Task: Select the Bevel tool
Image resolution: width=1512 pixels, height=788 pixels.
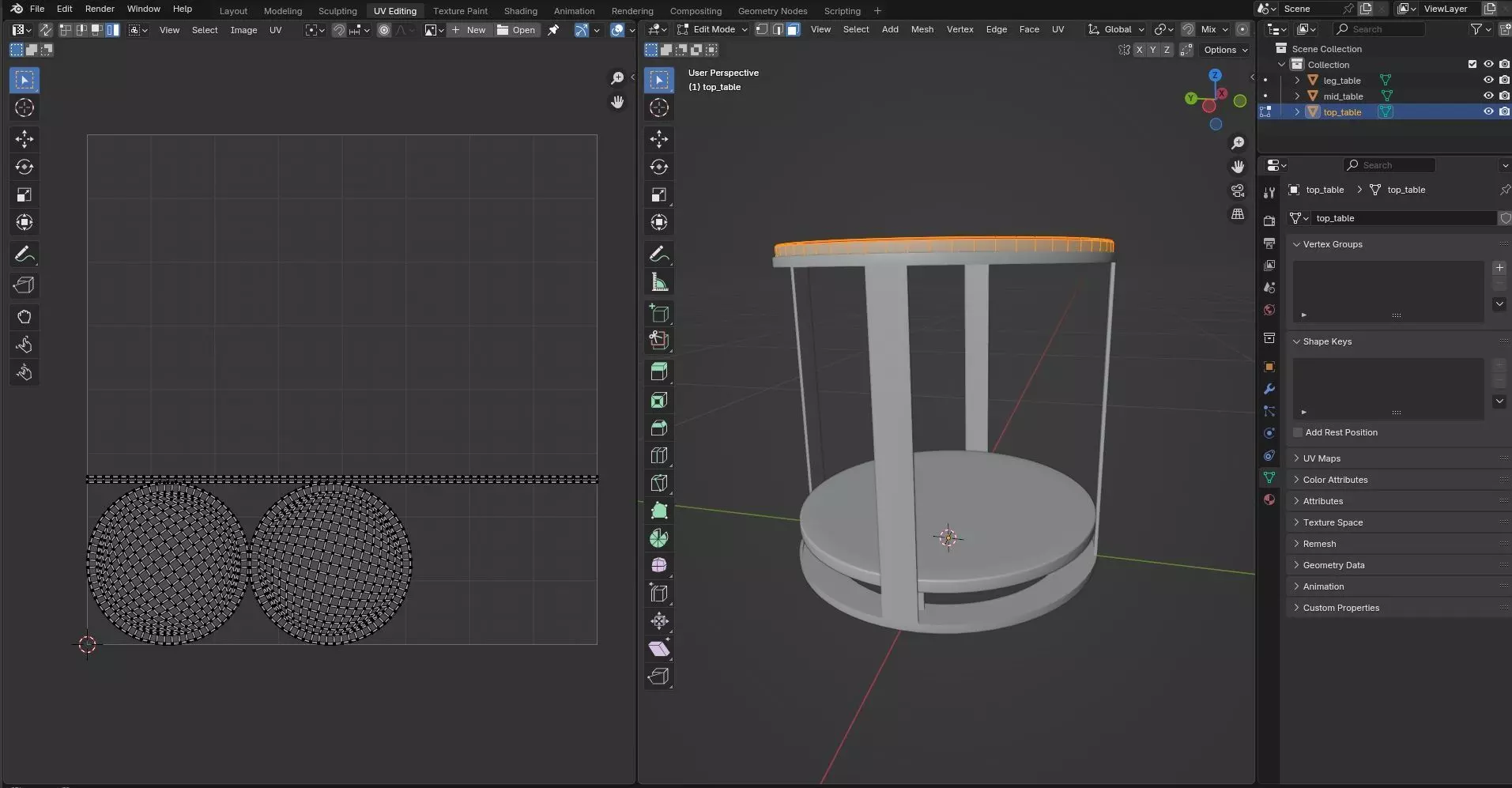Action: pyautogui.click(x=659, y=428)
